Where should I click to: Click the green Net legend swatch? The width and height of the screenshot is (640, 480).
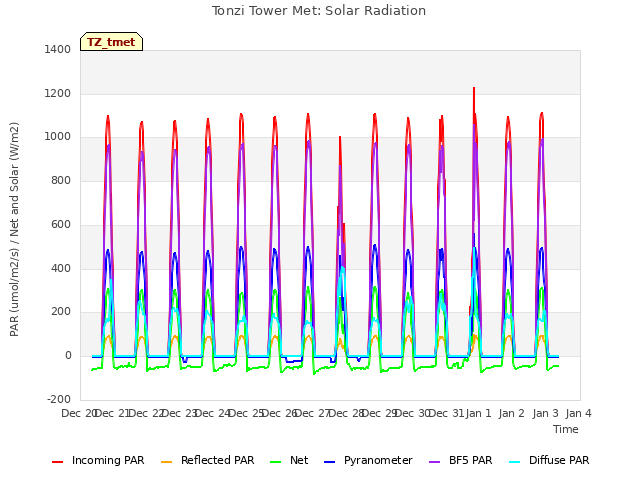pos(276,462)
